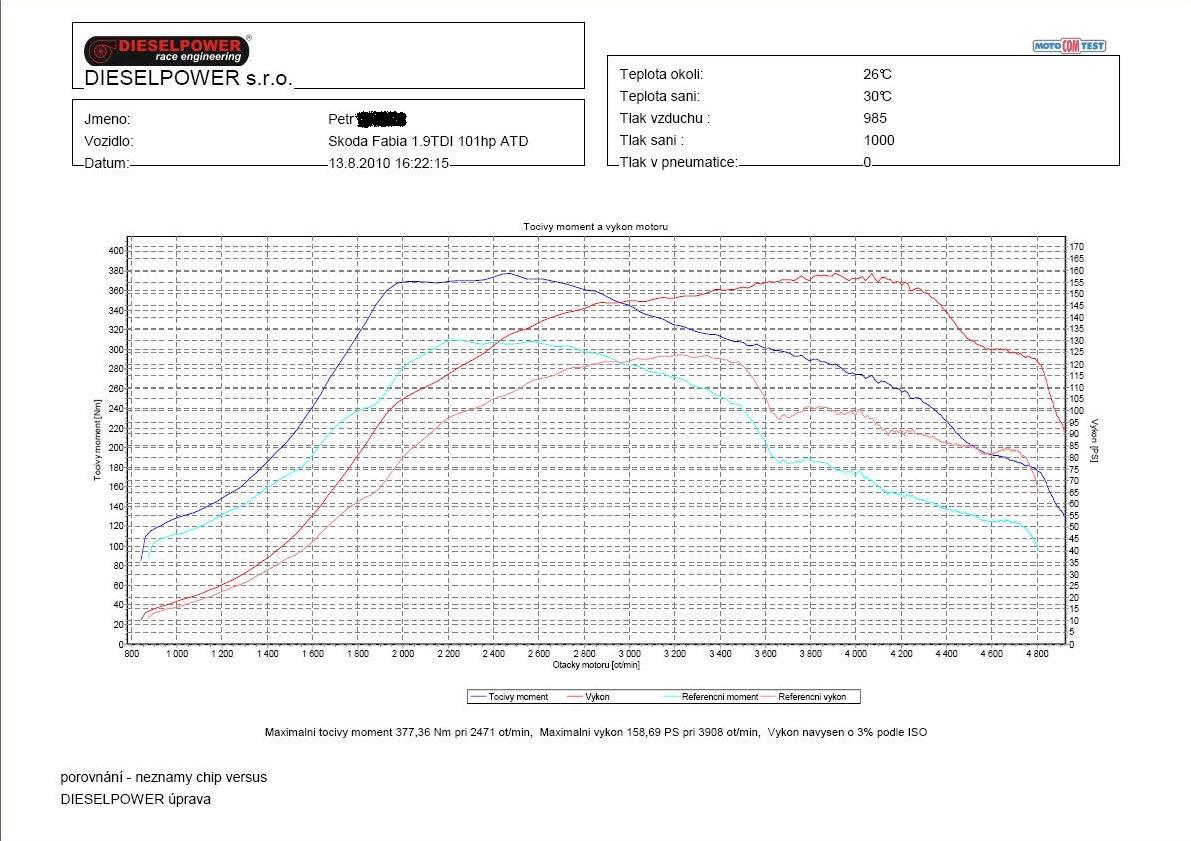Image resolution: width=1191 pixels, height=841 pixels.
Task: Click the Teplota sani value 30°C
Action: [877, 96]
